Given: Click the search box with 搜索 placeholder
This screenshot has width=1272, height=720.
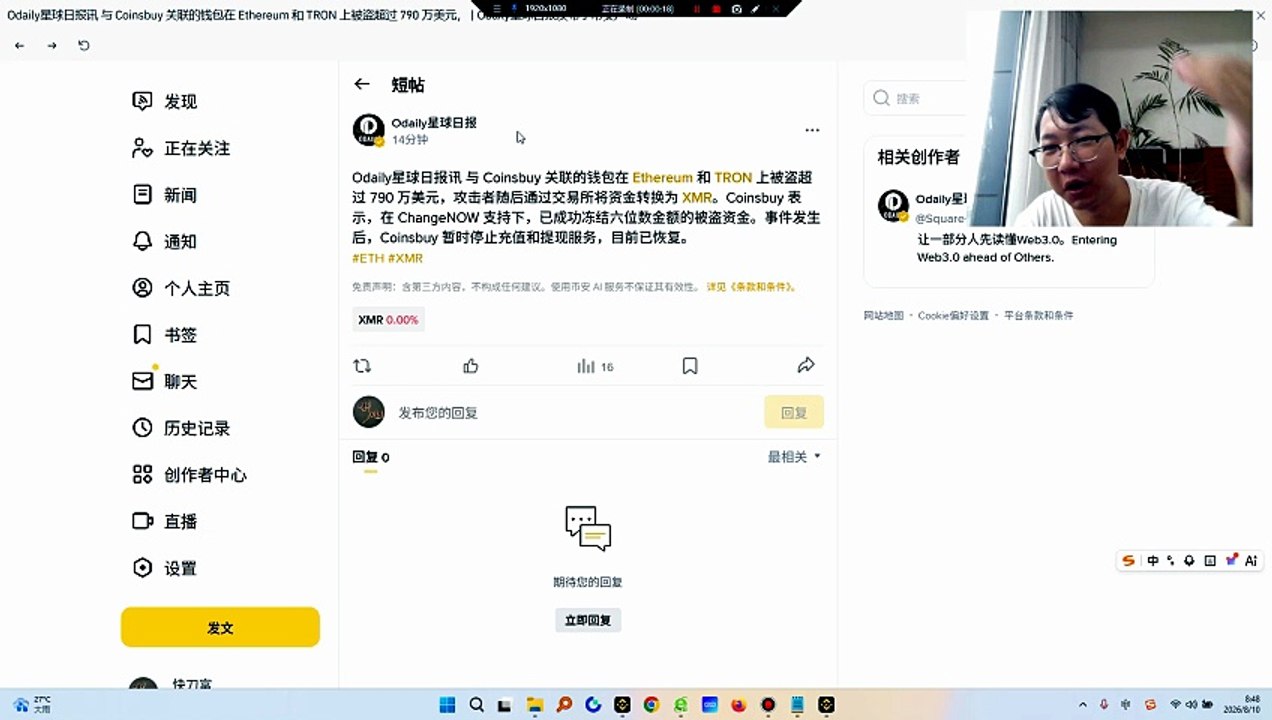Looking at the screenshot, I should (x=915, y=98).
